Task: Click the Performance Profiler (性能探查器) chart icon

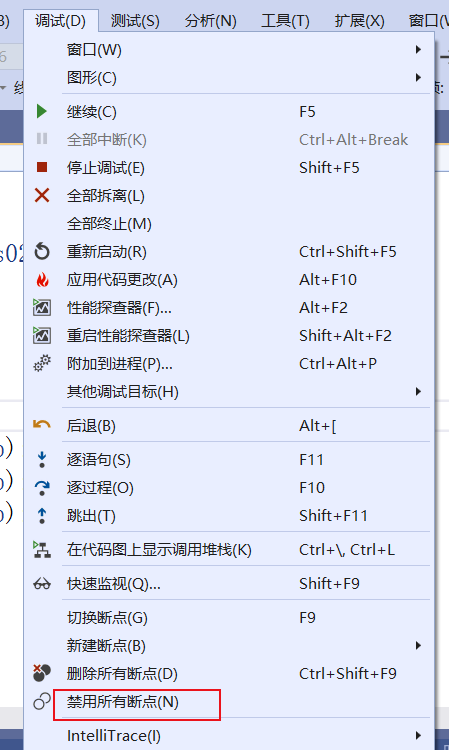Action: 42,307
